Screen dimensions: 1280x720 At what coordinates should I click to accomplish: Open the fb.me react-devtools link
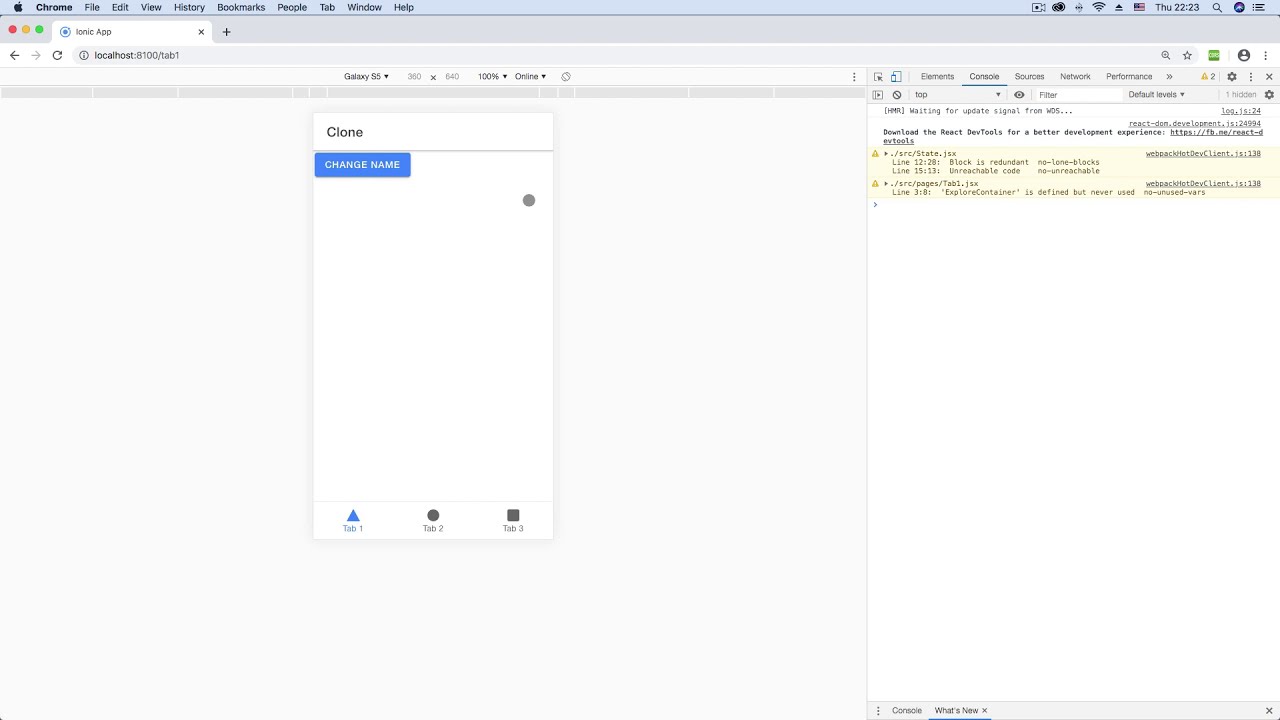click(x=1216, y=132)
